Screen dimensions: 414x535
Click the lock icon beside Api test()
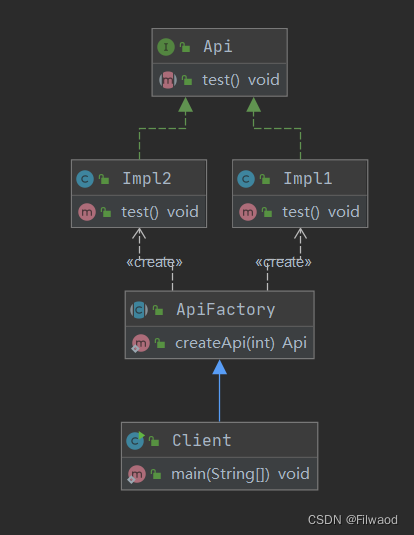click(x=187, y=80)
